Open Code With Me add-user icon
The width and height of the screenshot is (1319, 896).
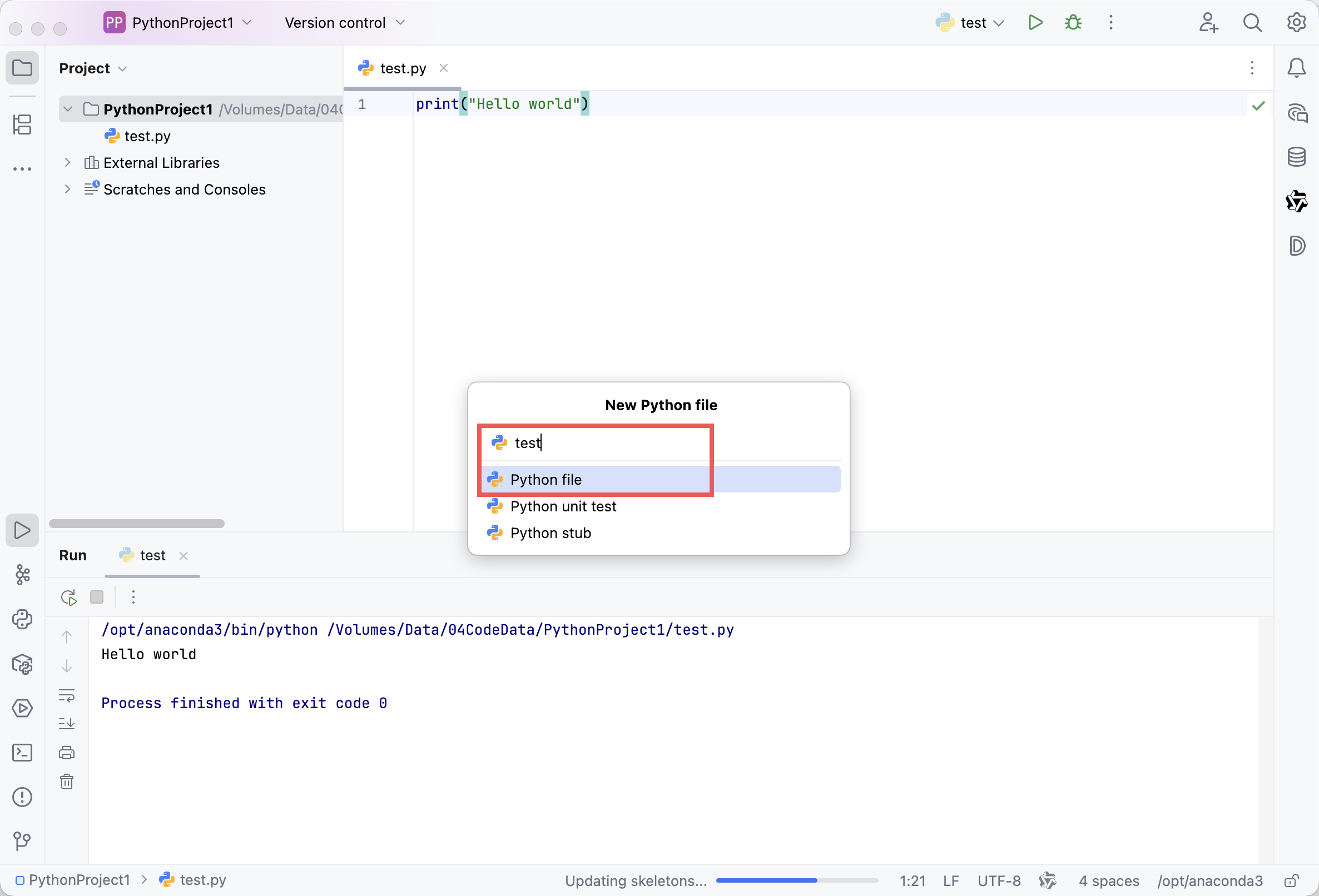pos(1208,23)
